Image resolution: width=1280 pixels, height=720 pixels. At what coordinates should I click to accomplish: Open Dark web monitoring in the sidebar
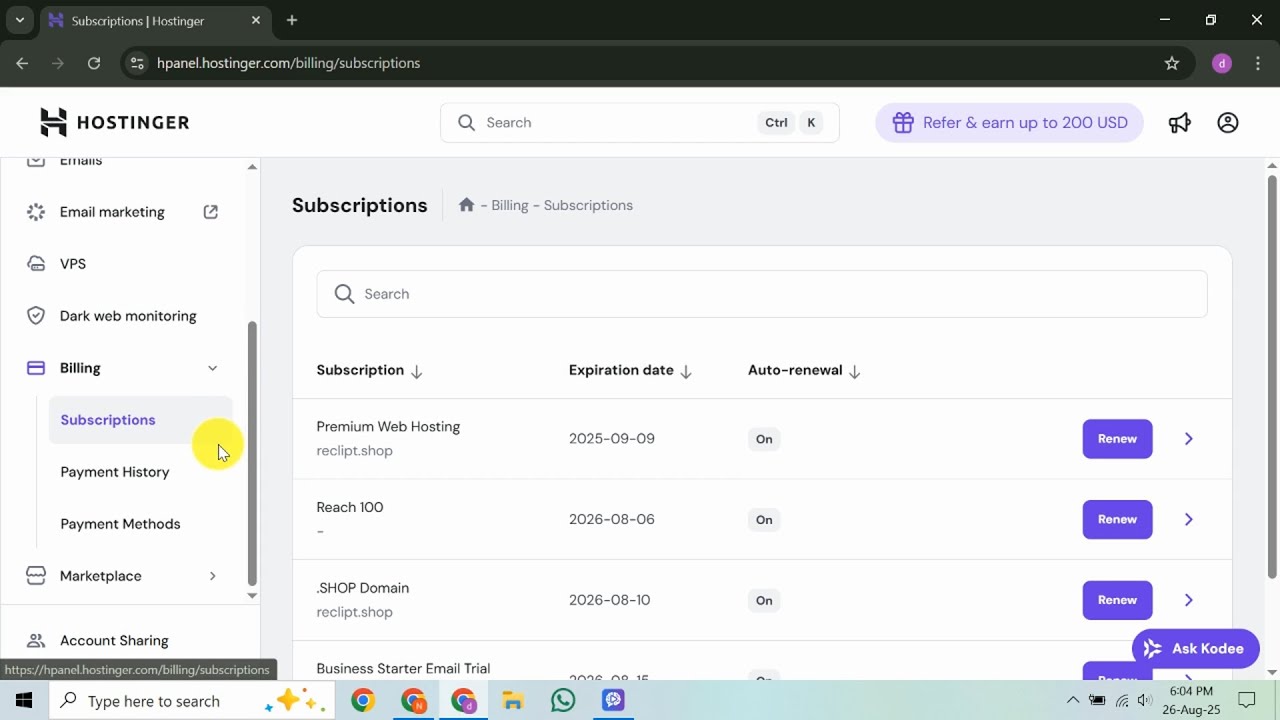point(128,316)
